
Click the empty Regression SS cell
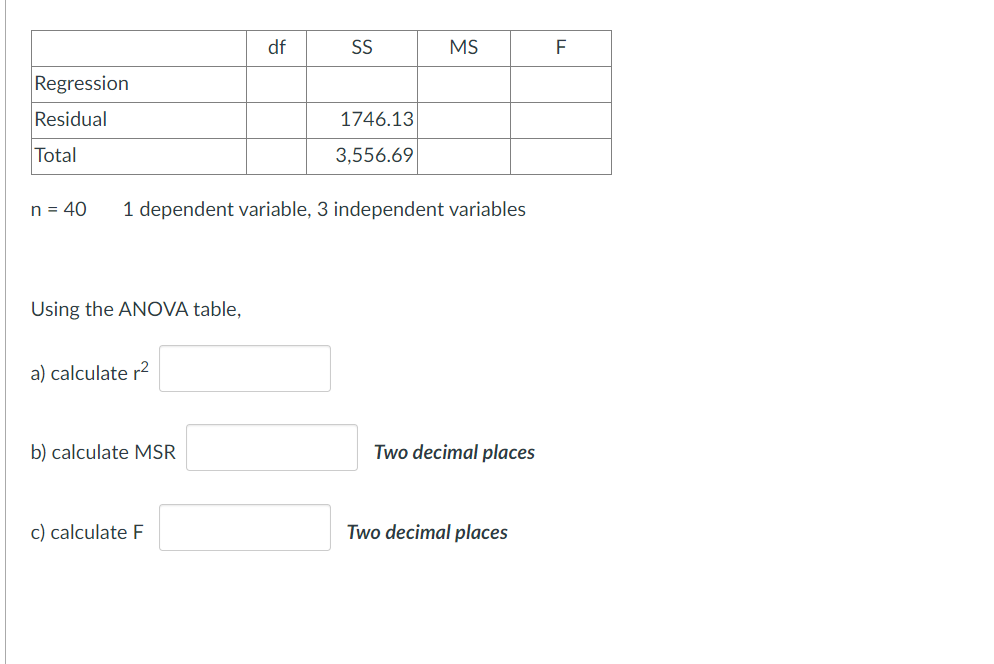point(361,84)
